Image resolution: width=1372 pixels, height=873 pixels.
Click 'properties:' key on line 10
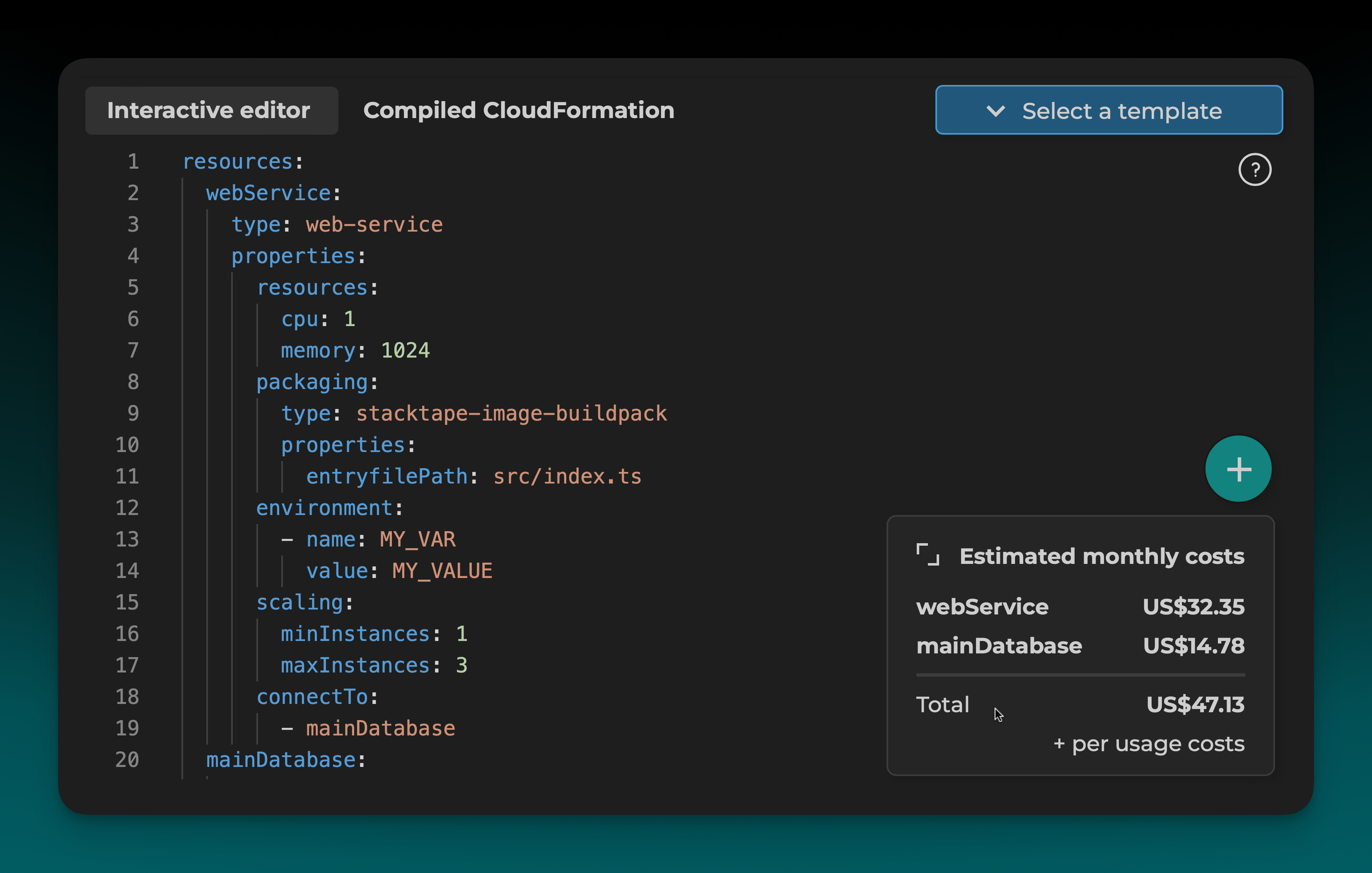click(x=348, y=445)
